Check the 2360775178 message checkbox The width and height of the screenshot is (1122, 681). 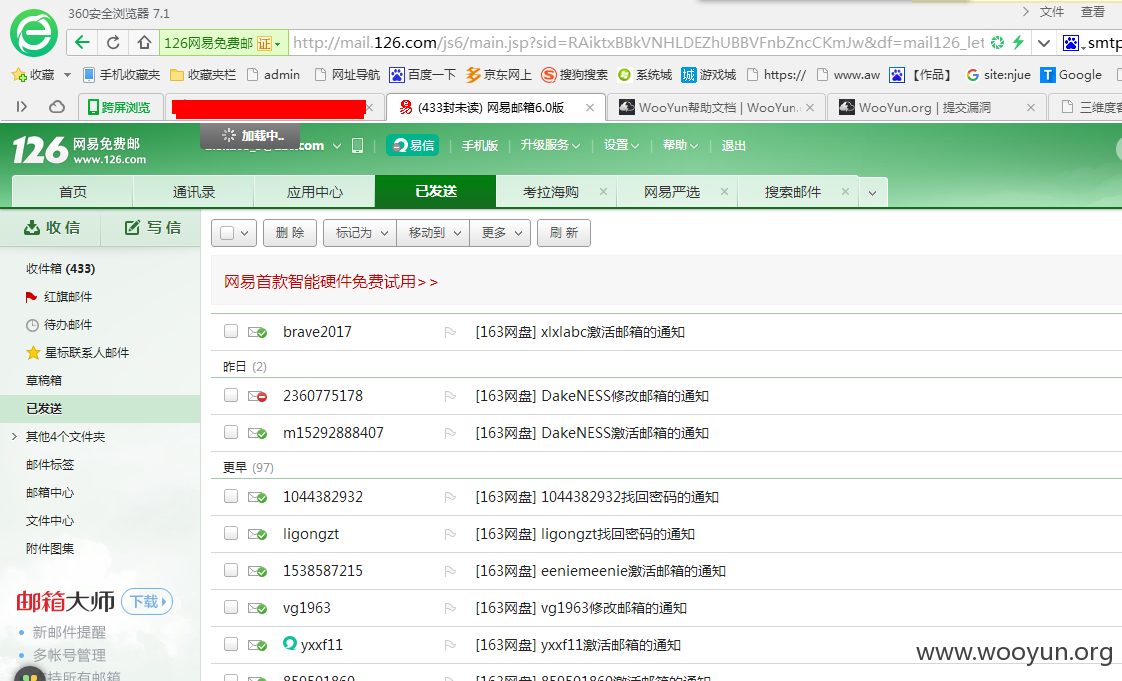pos(230,395)
